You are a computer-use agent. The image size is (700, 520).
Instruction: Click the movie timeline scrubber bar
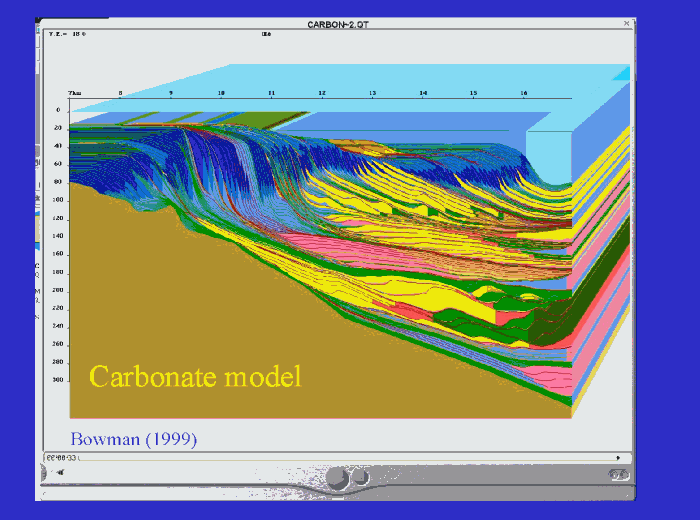pyautogui.click(x=340, y=457)
